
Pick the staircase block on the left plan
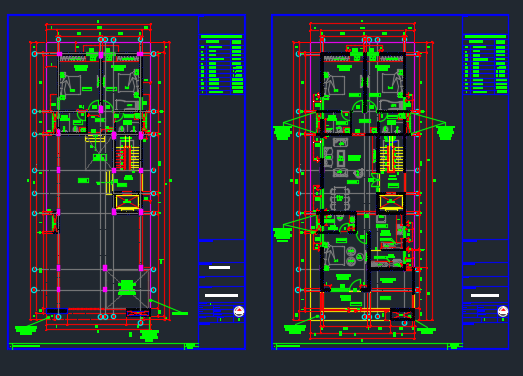point(127,153)
